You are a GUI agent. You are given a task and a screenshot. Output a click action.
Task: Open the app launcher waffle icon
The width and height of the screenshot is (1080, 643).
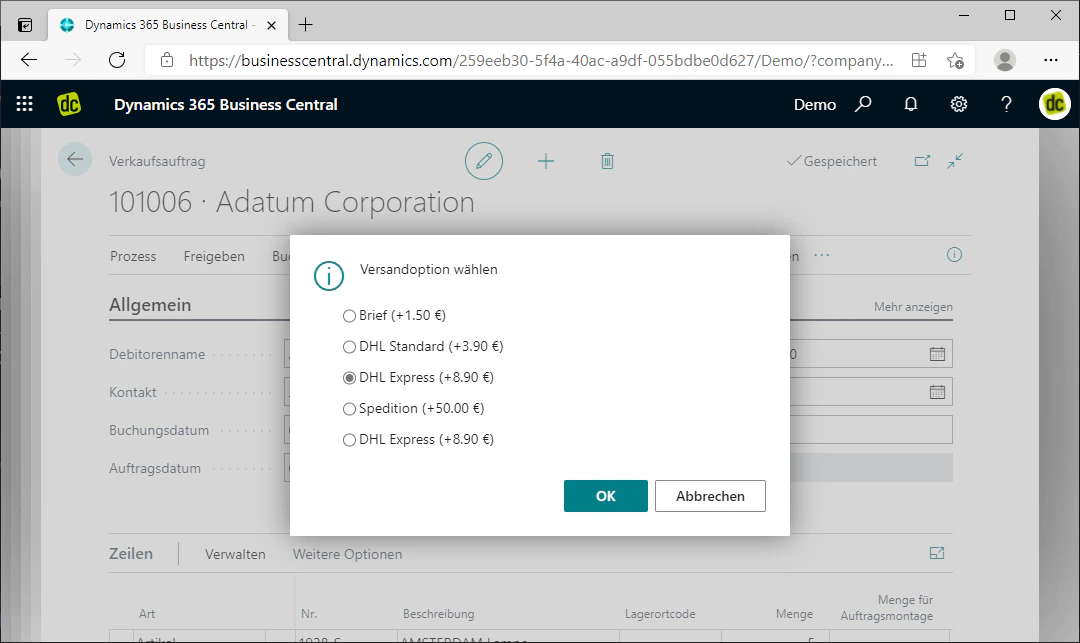(25, 104)
